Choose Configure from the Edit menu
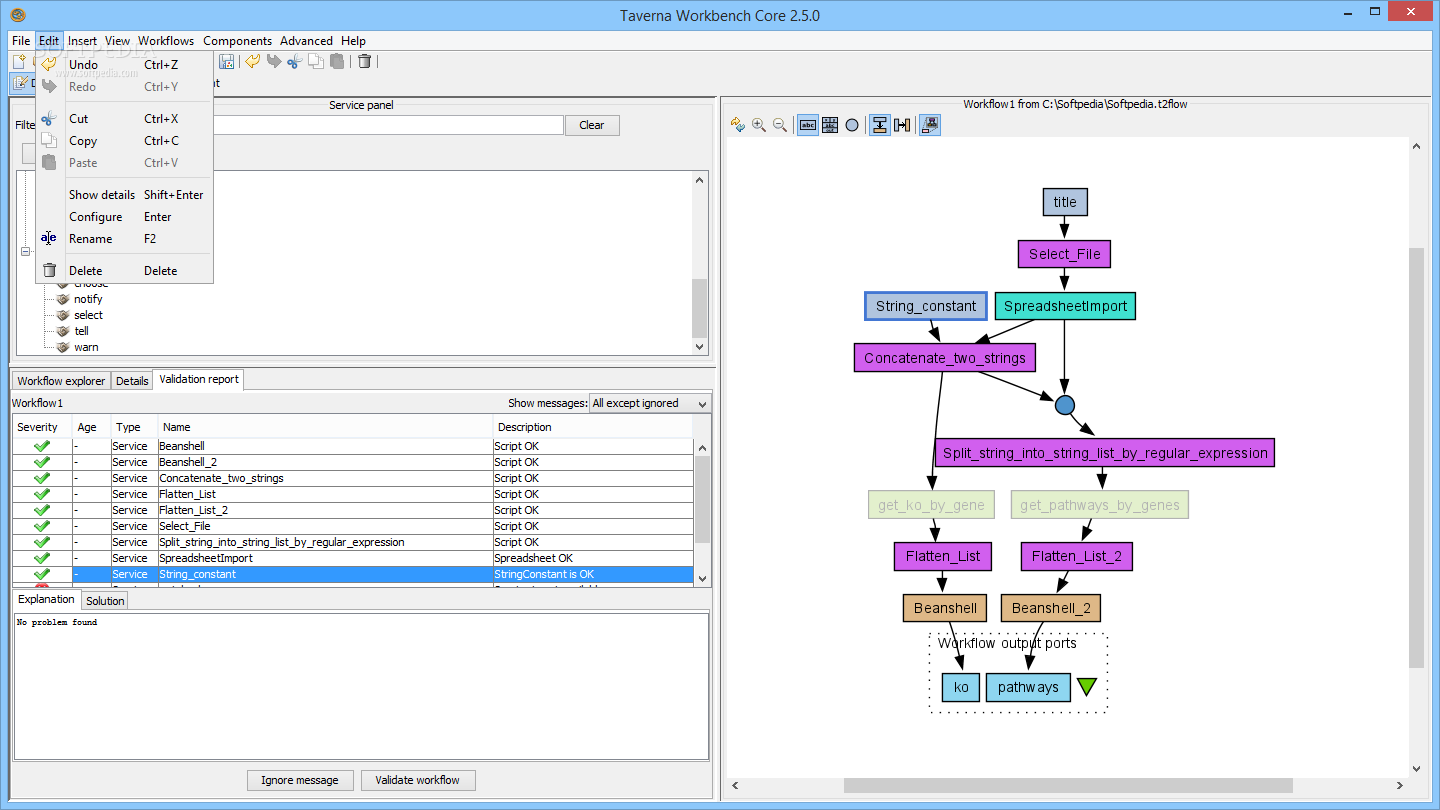Viewport: 1440px width, 810px height. tap(124, 216)
